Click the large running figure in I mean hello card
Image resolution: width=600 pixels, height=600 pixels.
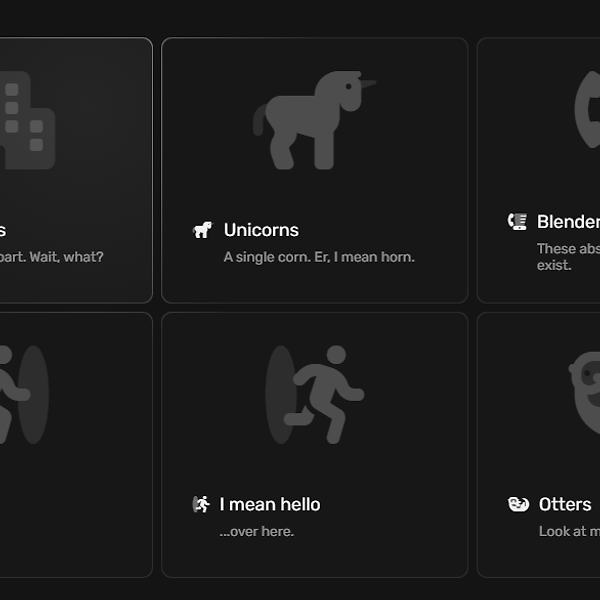pyautogui.click(x=315, y=395)
